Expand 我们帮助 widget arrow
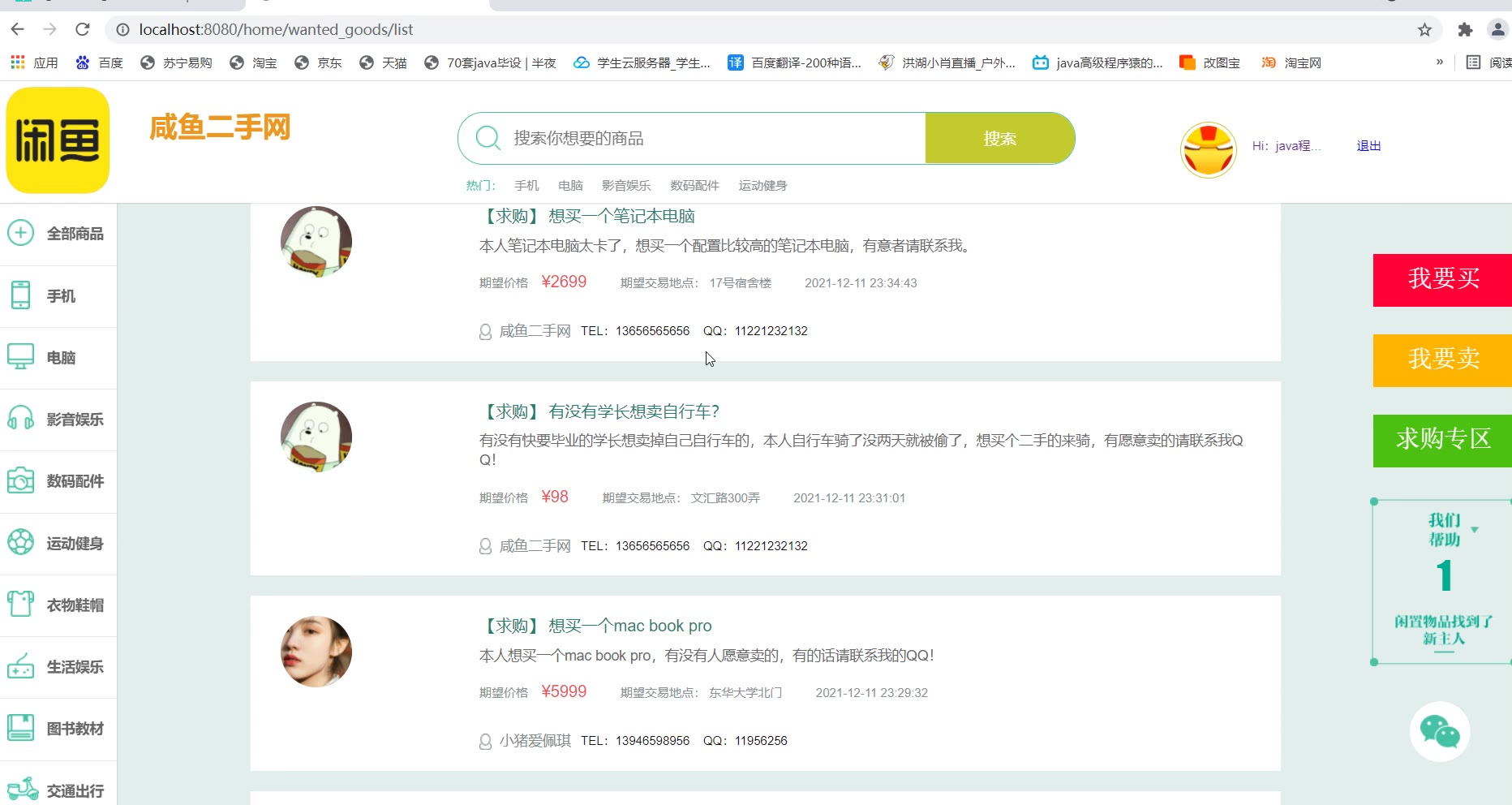The width and height of the screenshot is (1512, 805). point(1475,530)
